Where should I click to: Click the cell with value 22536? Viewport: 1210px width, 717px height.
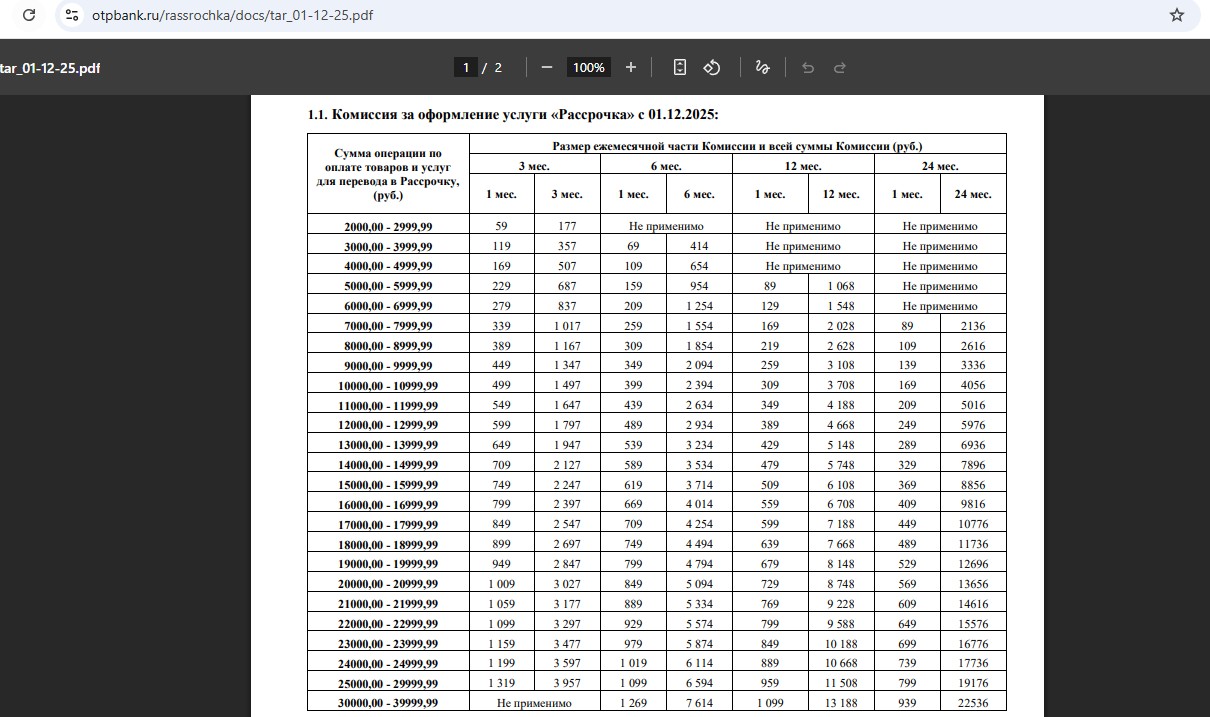click(972, 703)
